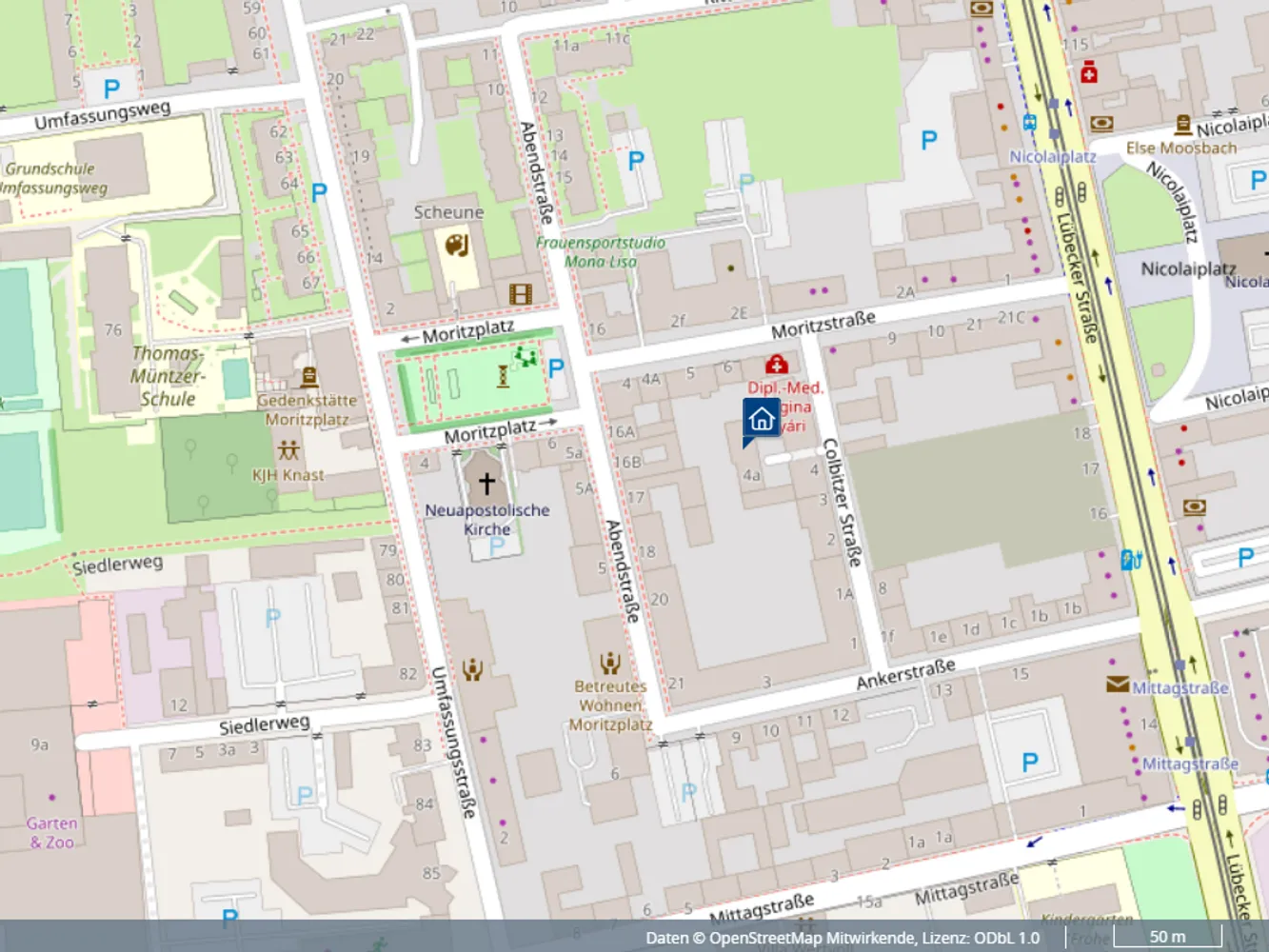This screenshot has width=1269, height=952.
Task: Click the red pharmacy icon beside house 115
Action: pyautogui.click(x=1089, y=72)
